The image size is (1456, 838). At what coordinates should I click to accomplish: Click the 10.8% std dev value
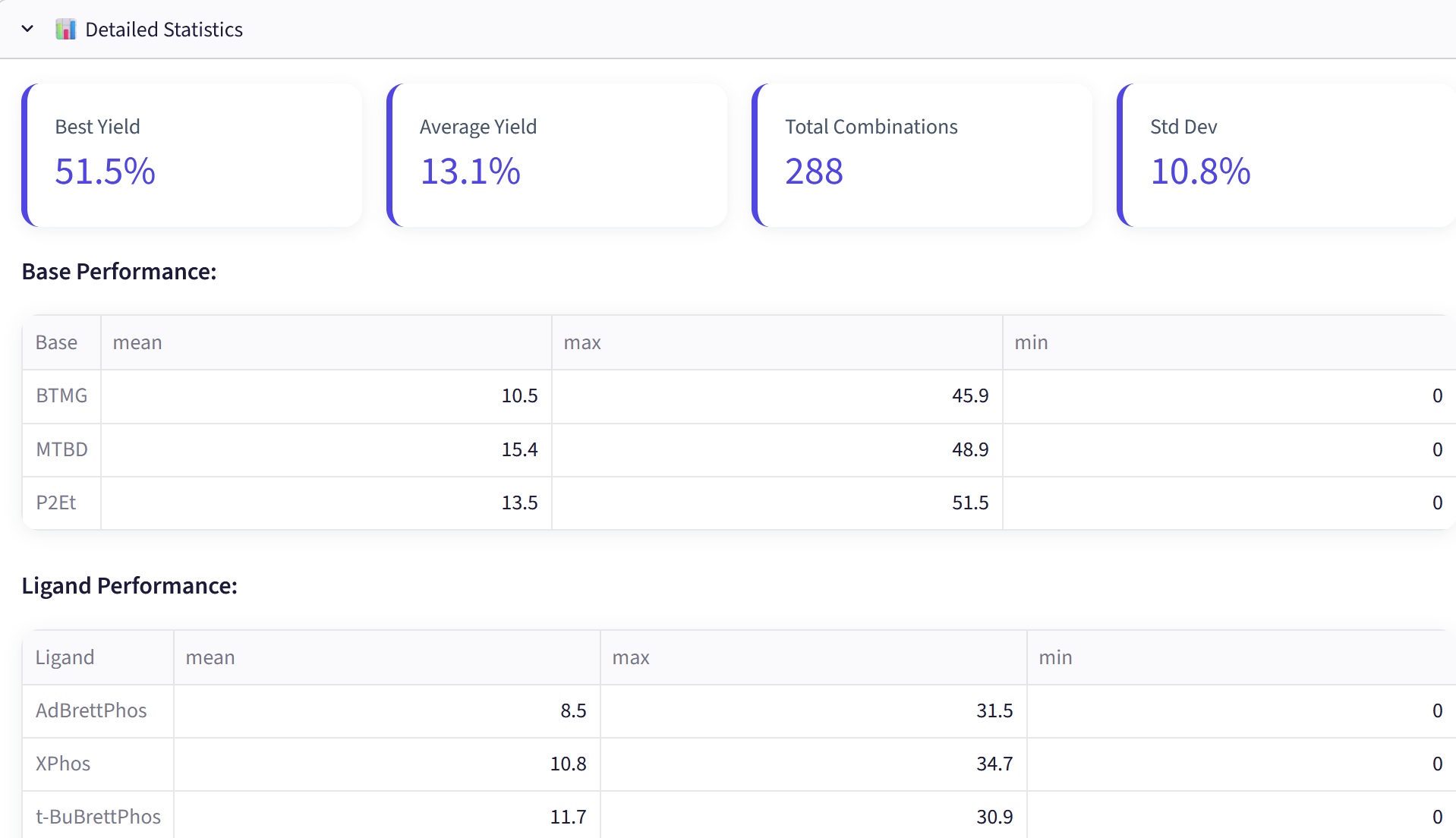(1201, 172)
